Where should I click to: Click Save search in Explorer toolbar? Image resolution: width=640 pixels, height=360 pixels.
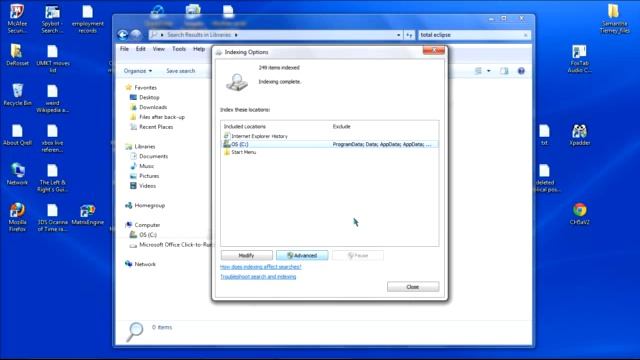click(x=180, y=71)
